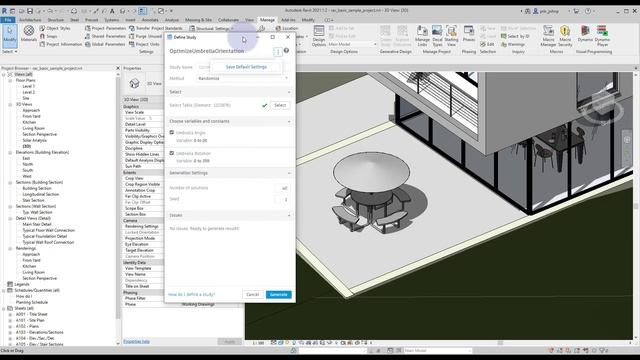
Task: Click Select by ID
Action: coord(515,36)
